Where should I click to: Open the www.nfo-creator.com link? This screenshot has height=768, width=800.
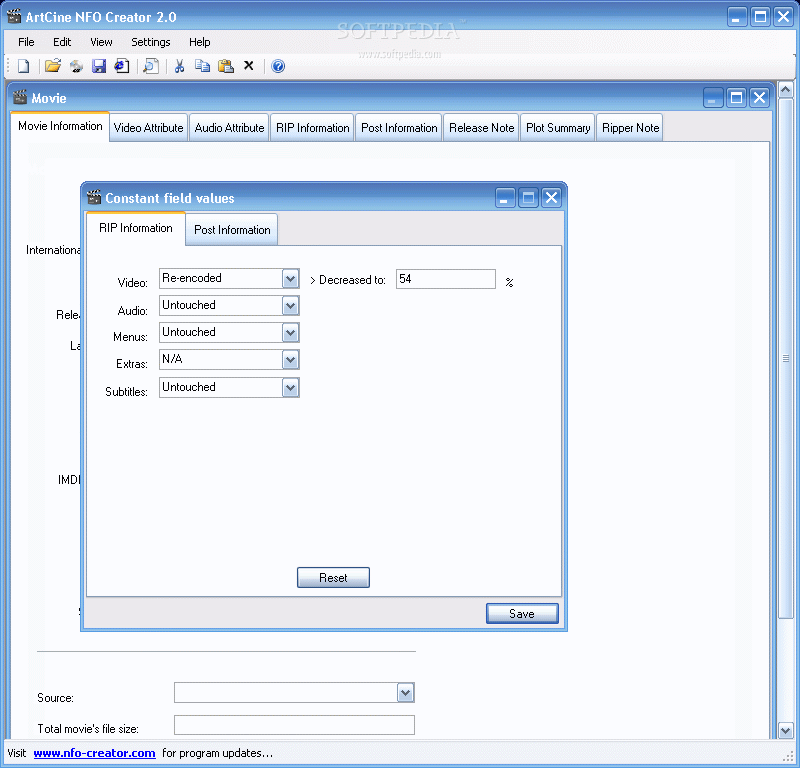94,753
